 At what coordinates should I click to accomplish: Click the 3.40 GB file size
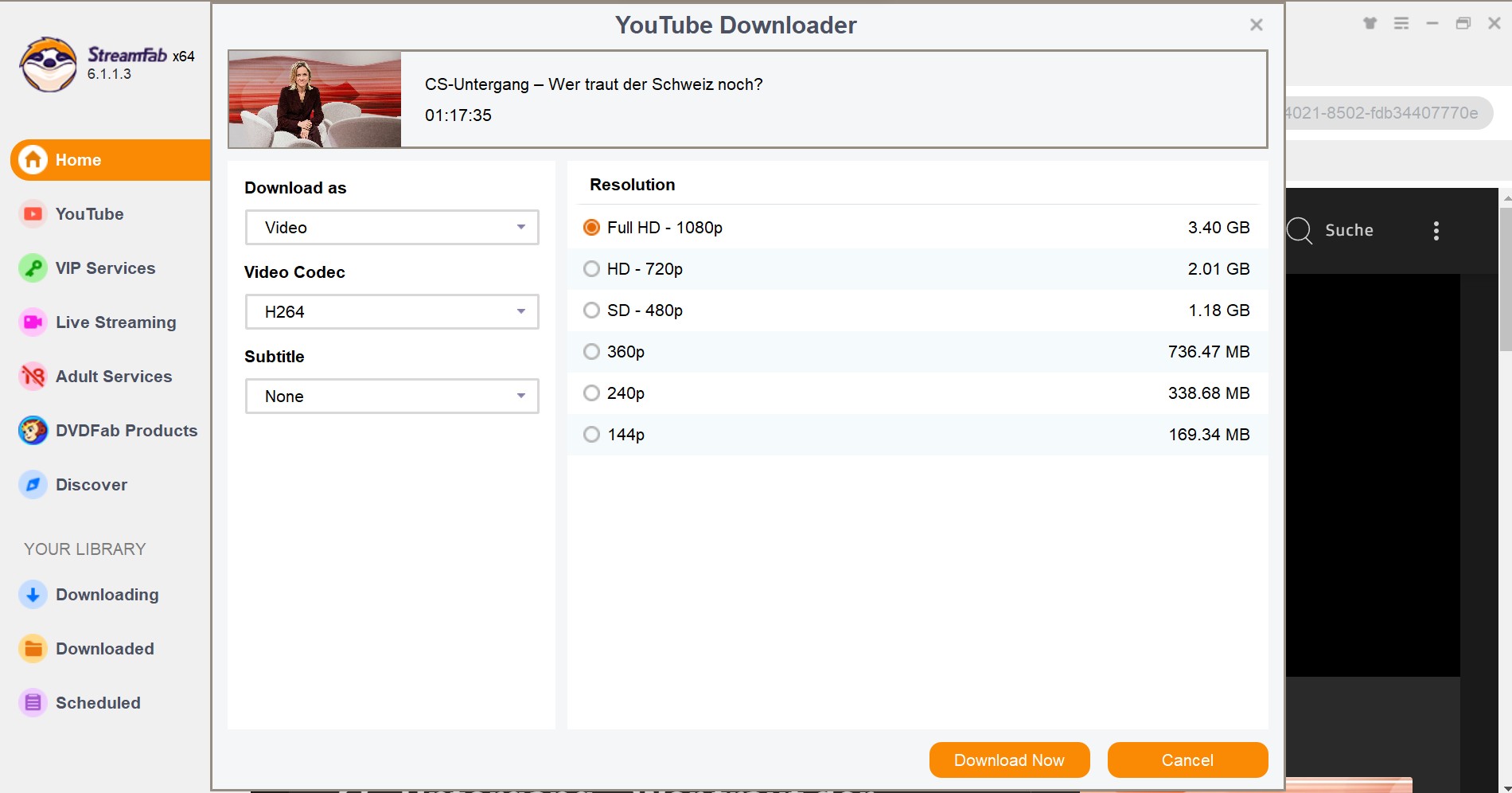[x=1218, y=228]
